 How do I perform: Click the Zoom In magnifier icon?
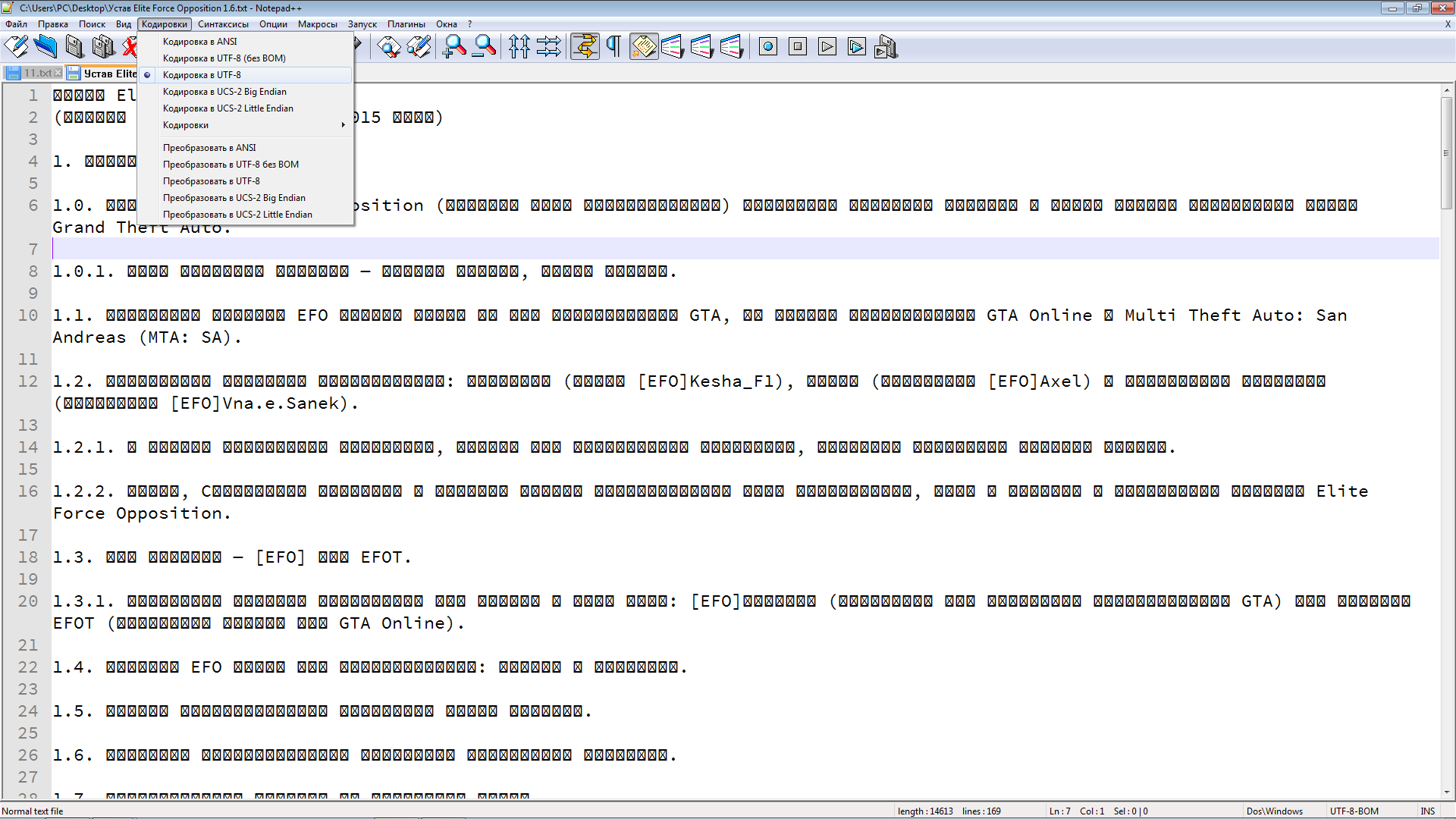tap(454, 47)
